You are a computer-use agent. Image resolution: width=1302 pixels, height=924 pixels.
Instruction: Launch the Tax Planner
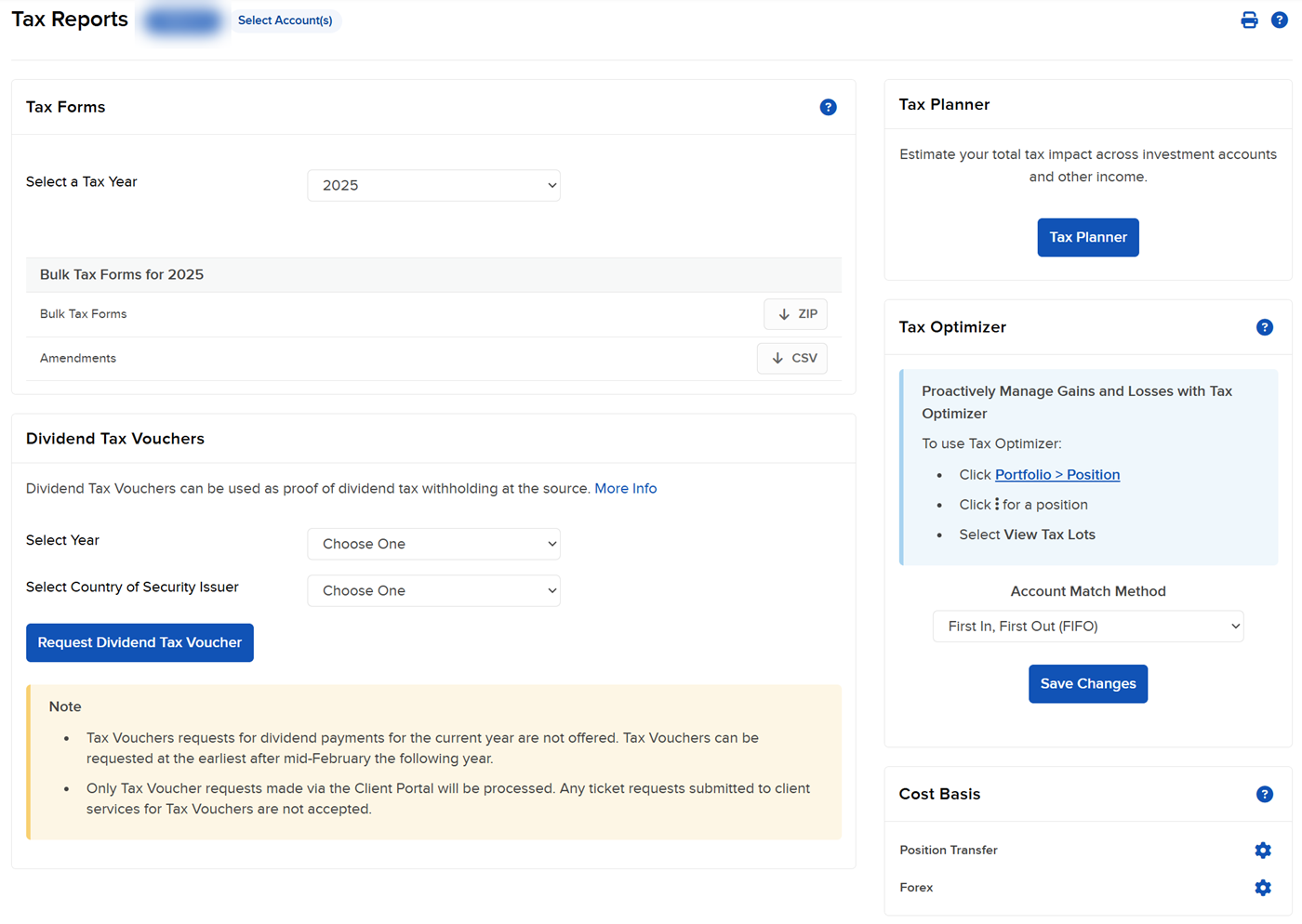coord(1088,237)
